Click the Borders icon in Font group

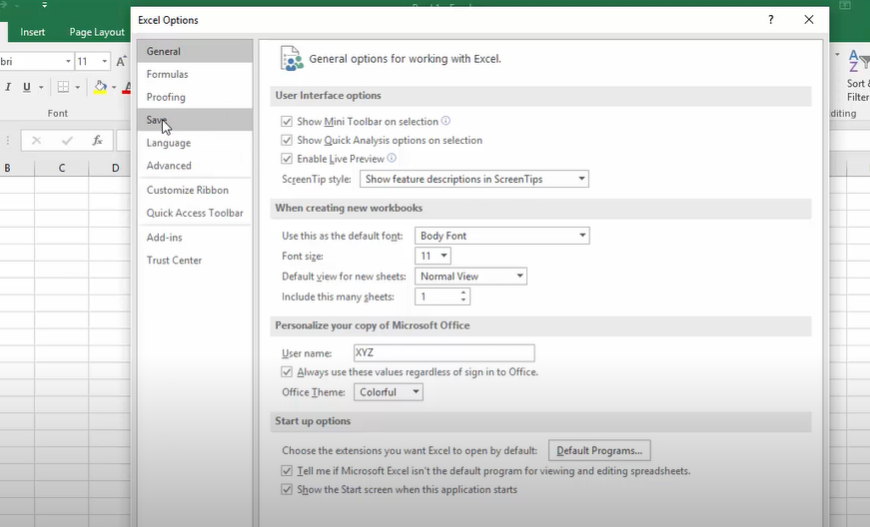(x=63, y=87)
